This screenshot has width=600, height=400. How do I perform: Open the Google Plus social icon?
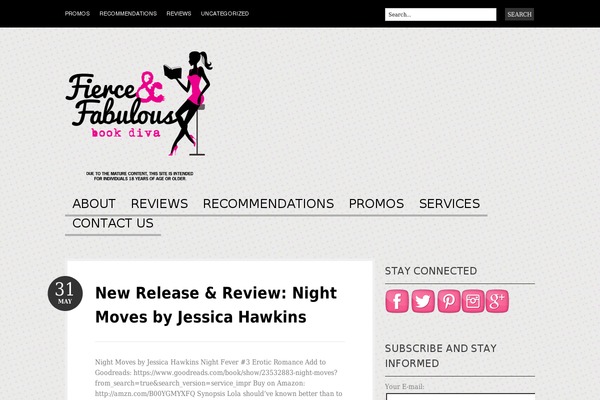(x=497, y=301)
